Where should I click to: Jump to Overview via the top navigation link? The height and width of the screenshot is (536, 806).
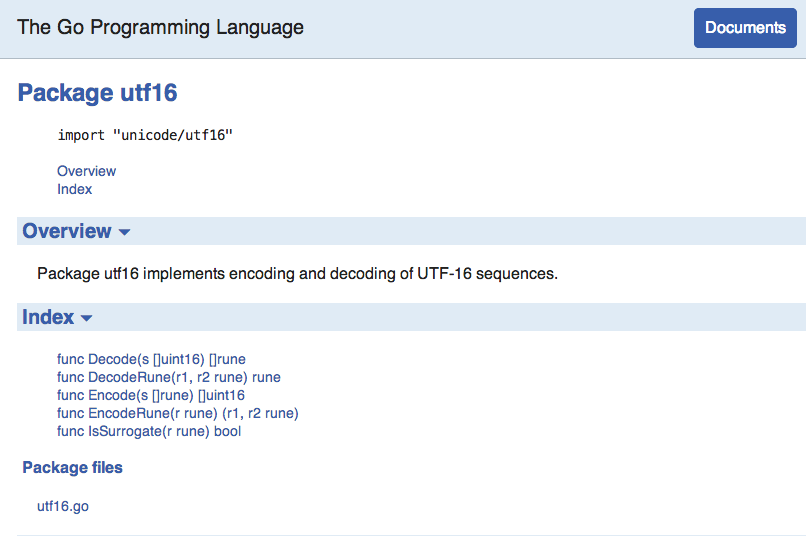[86, 171]
